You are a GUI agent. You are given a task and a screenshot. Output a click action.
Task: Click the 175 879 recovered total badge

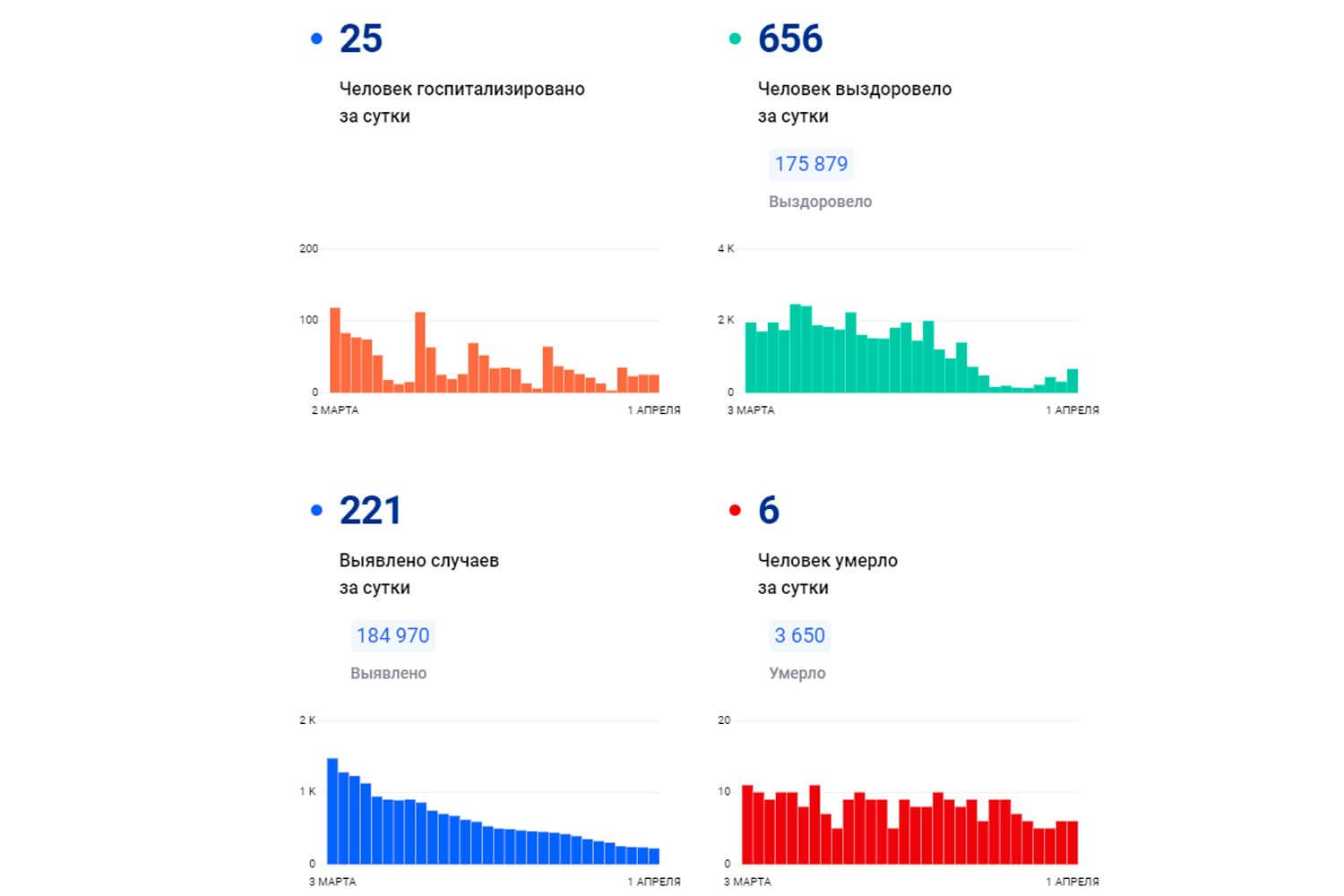[811, 164]
